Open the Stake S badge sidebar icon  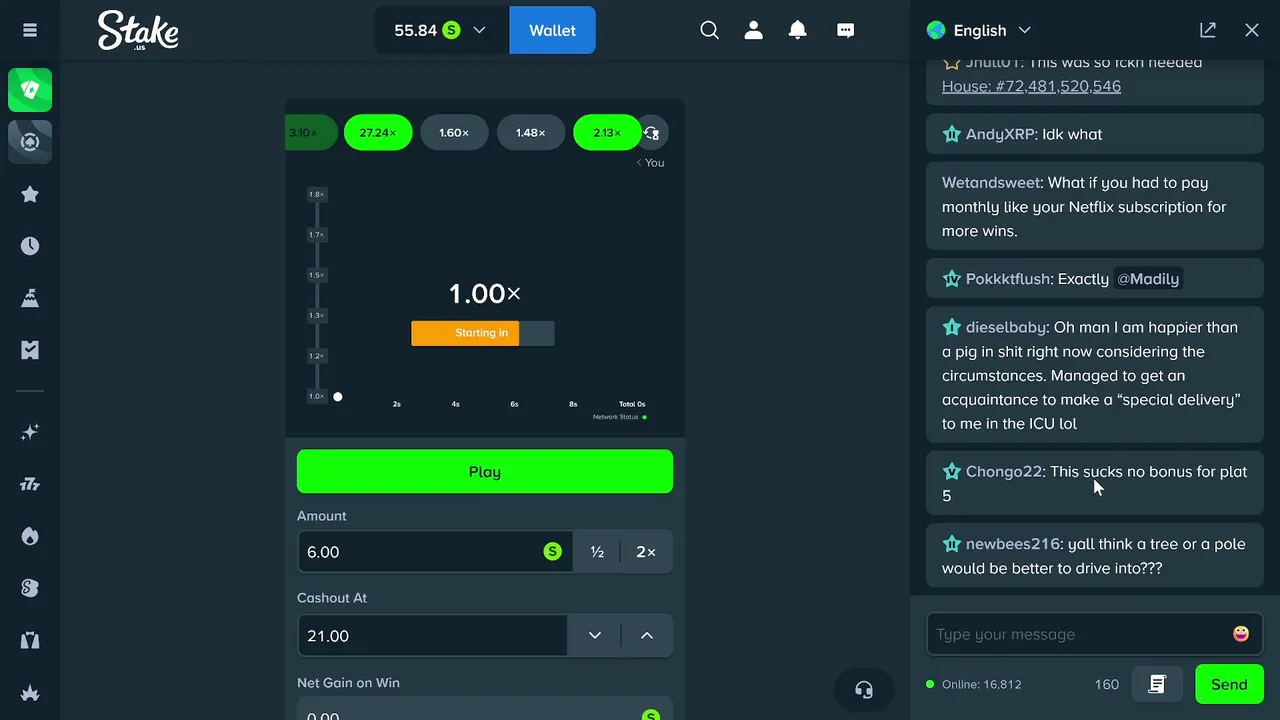[30, 588]
